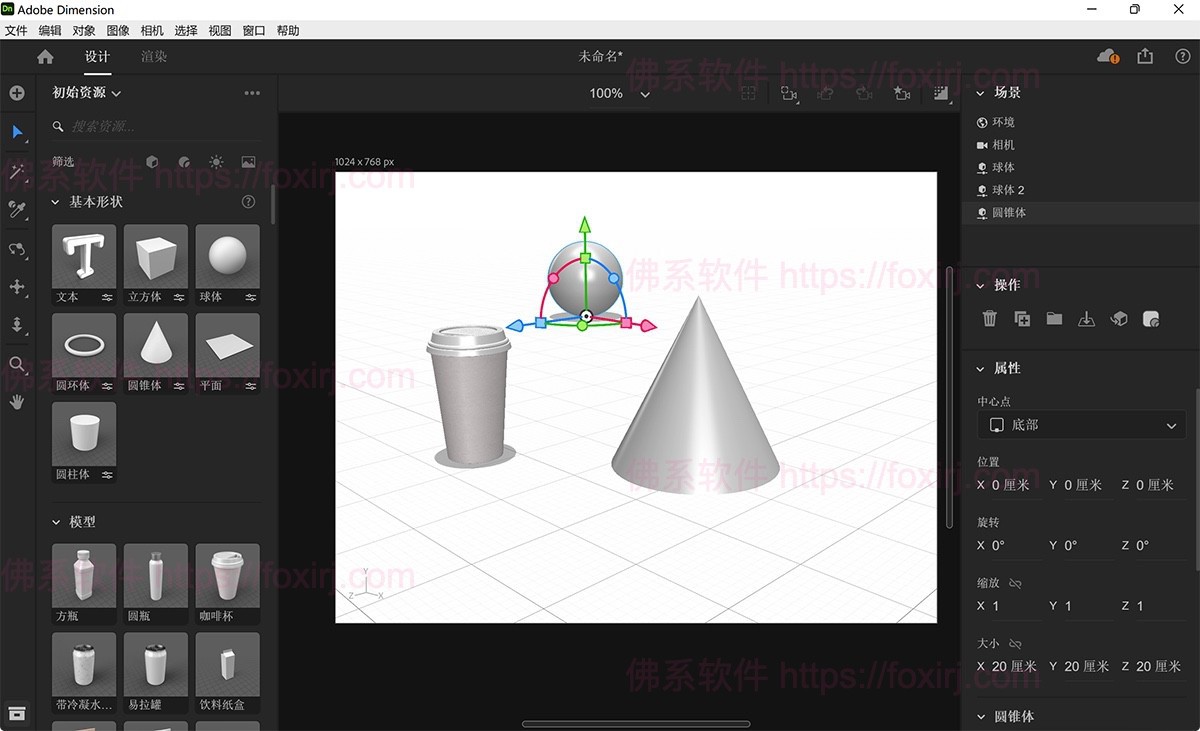Pick the Sampler eyedropper tool
This screenshot has height=731, width=1200.
[17, 210]
